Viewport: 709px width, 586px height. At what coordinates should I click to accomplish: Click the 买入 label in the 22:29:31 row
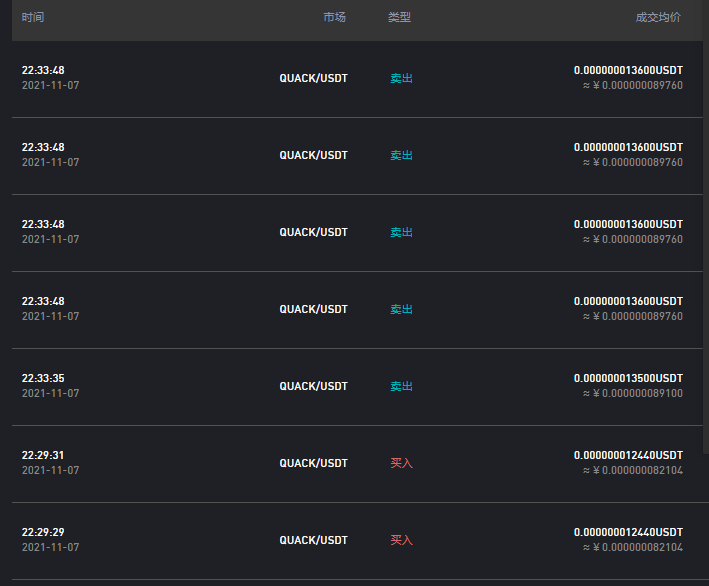(x=402, y=463)
